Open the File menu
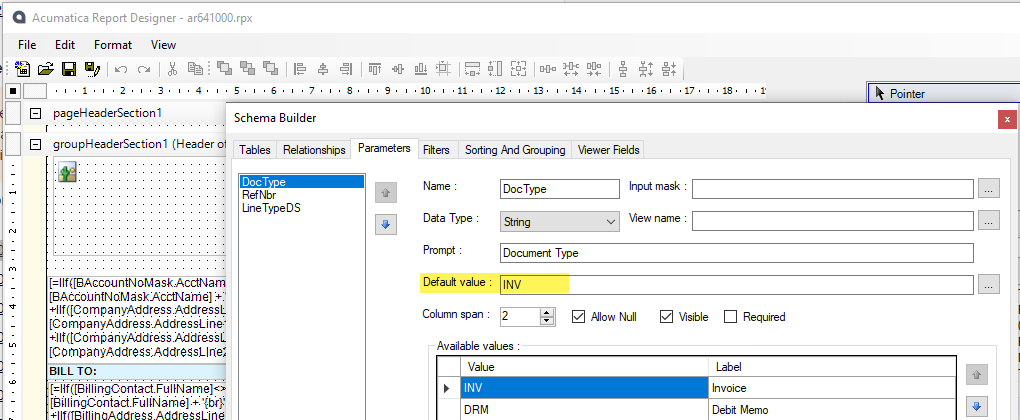The width and height of the screenshot is (1020, 420). tap(27, 45)
